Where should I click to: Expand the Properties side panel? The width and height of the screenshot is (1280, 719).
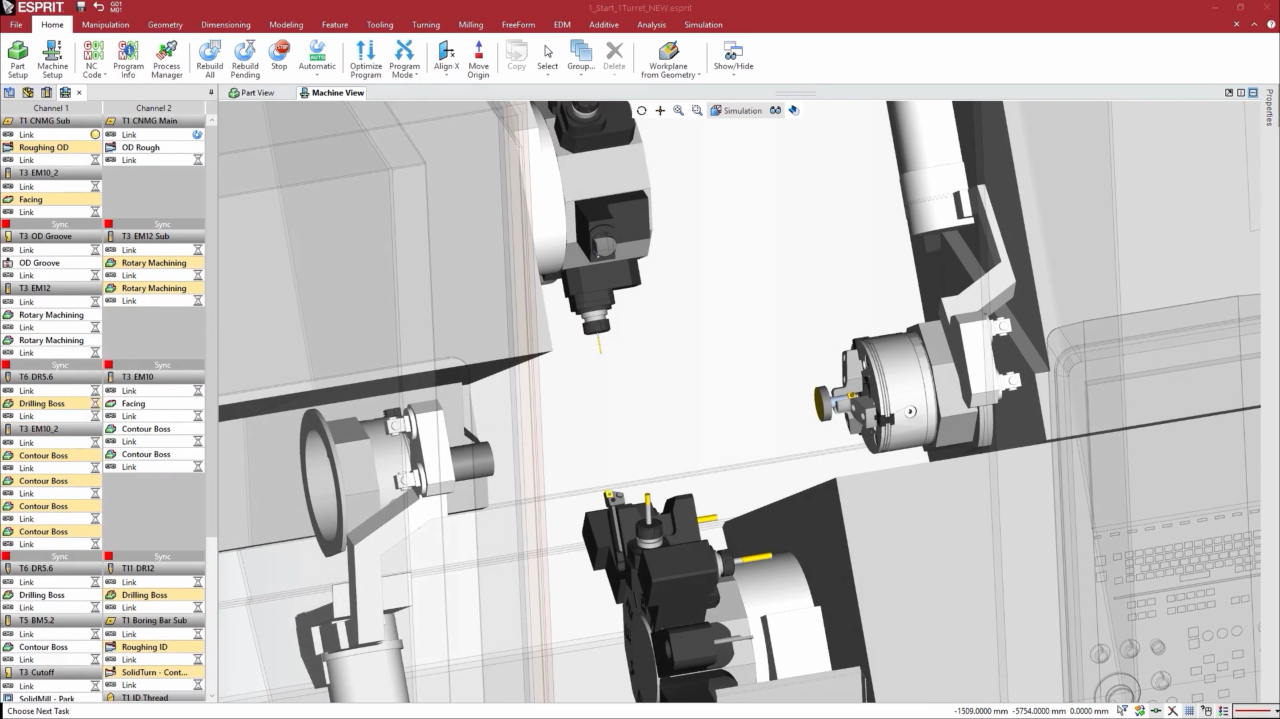point(1270,108)
